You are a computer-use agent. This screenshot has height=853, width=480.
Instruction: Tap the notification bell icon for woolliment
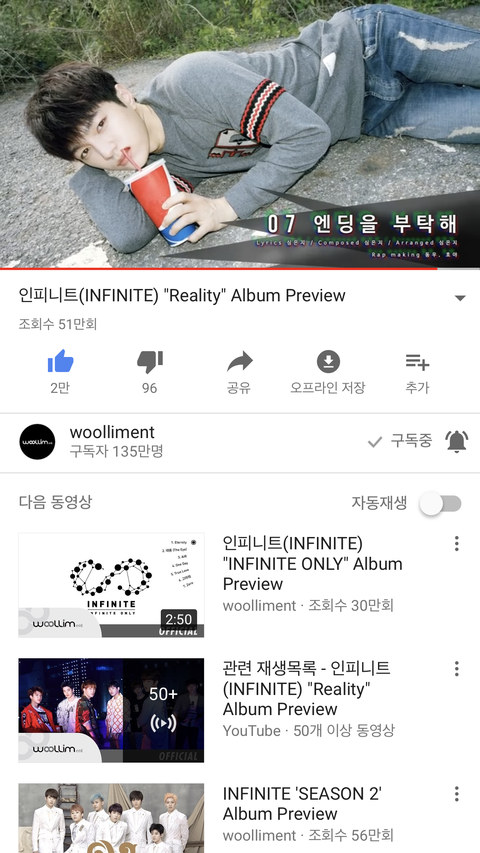pyautogui.click(x=456, y=441)
